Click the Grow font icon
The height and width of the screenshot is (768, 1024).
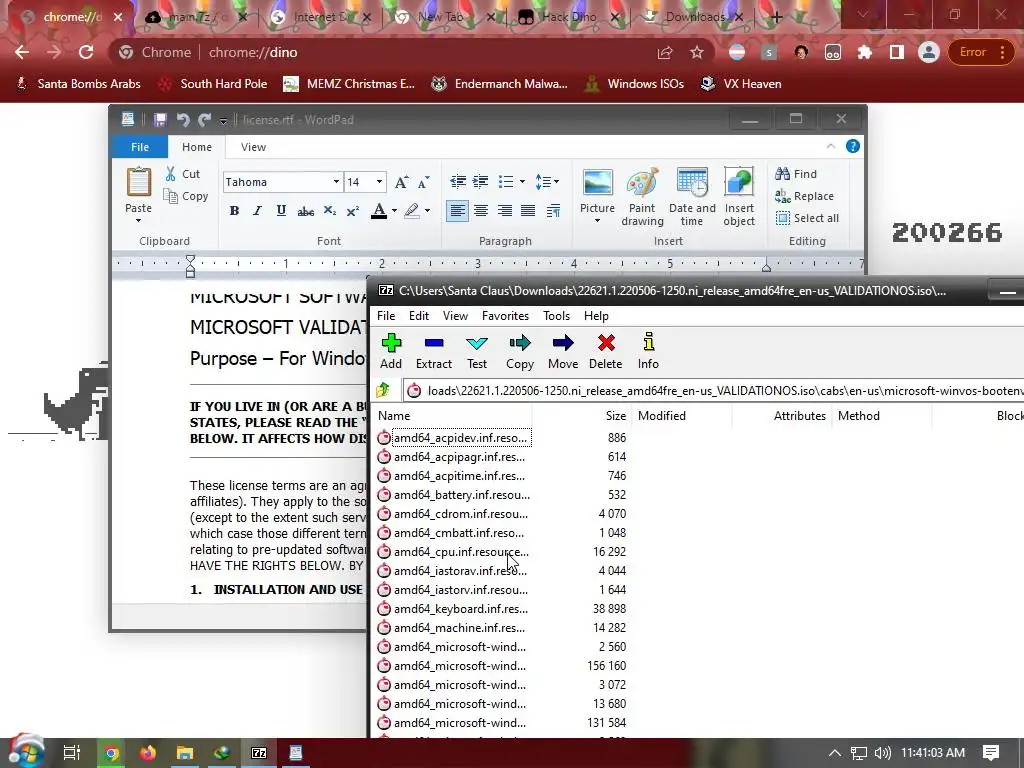pyautogui.click(x=402, y=182)
